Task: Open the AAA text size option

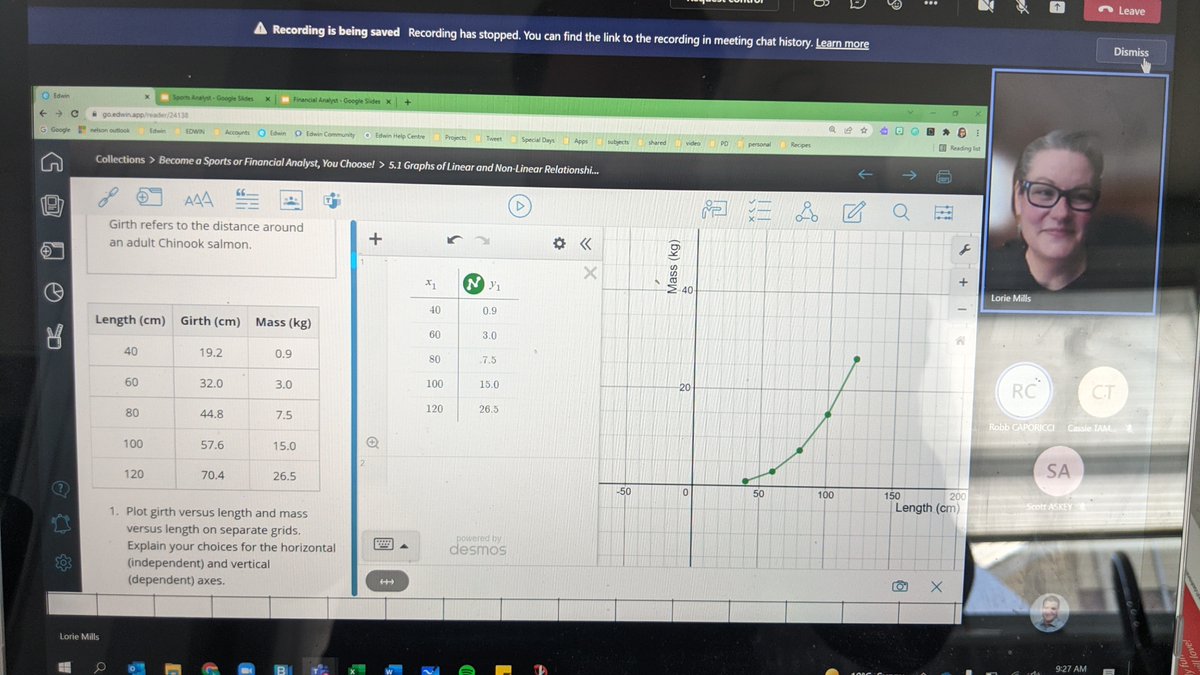Action: tap(199, 198)
